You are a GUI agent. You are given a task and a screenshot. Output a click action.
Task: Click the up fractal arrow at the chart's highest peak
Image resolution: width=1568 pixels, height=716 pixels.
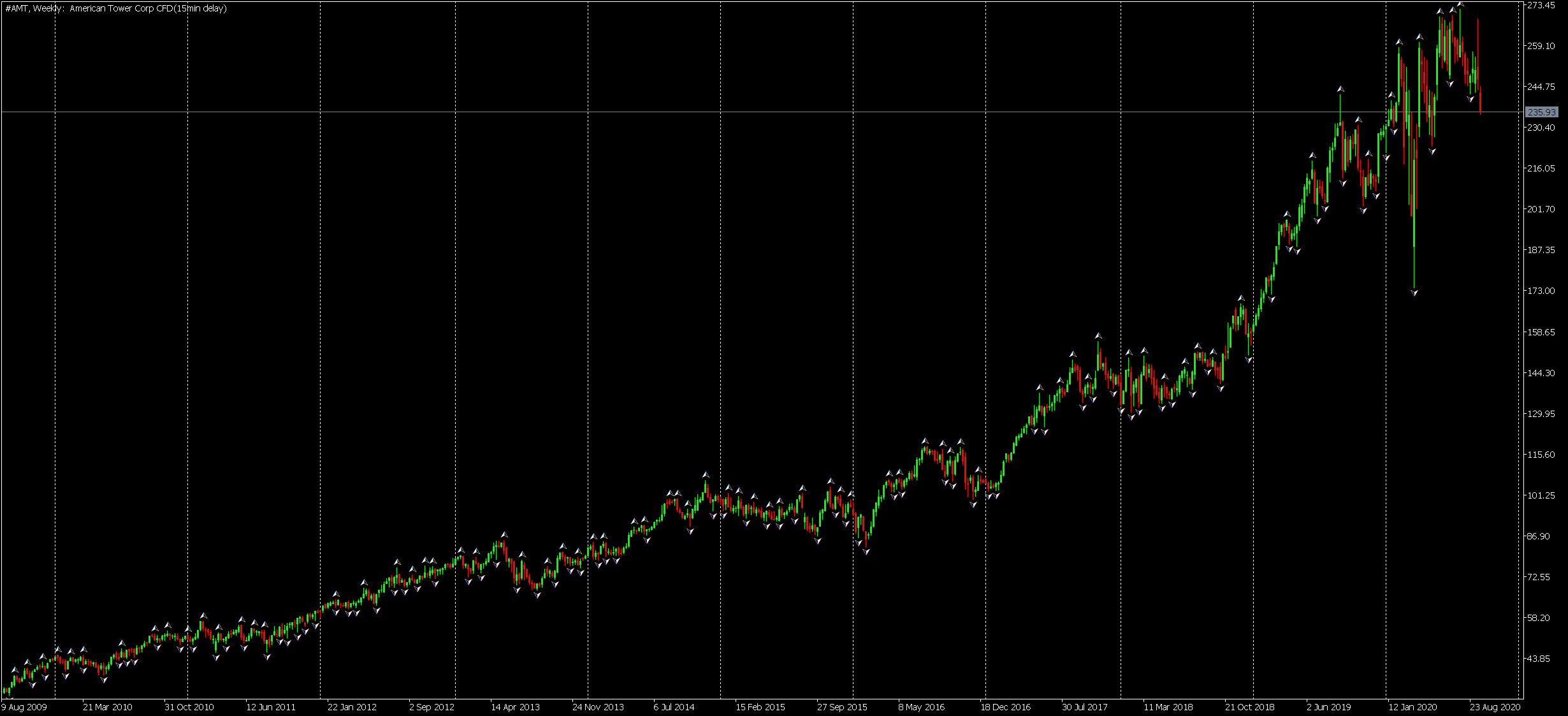(1460, 4)
